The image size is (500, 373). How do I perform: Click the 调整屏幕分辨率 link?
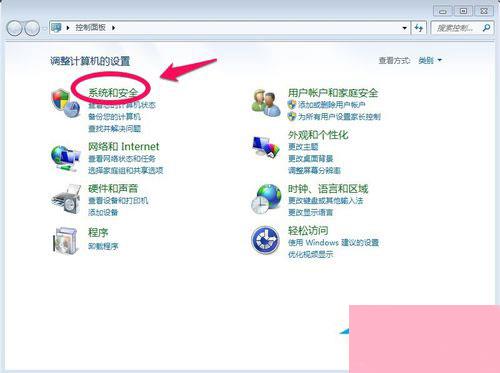click(314, 171)
